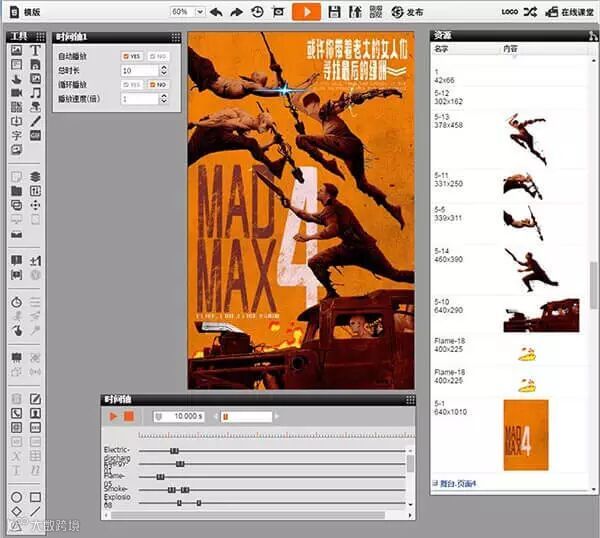Open the 工具 tools panel grip menu
This screenshot has height=538, width=600.
click(40, 37)
